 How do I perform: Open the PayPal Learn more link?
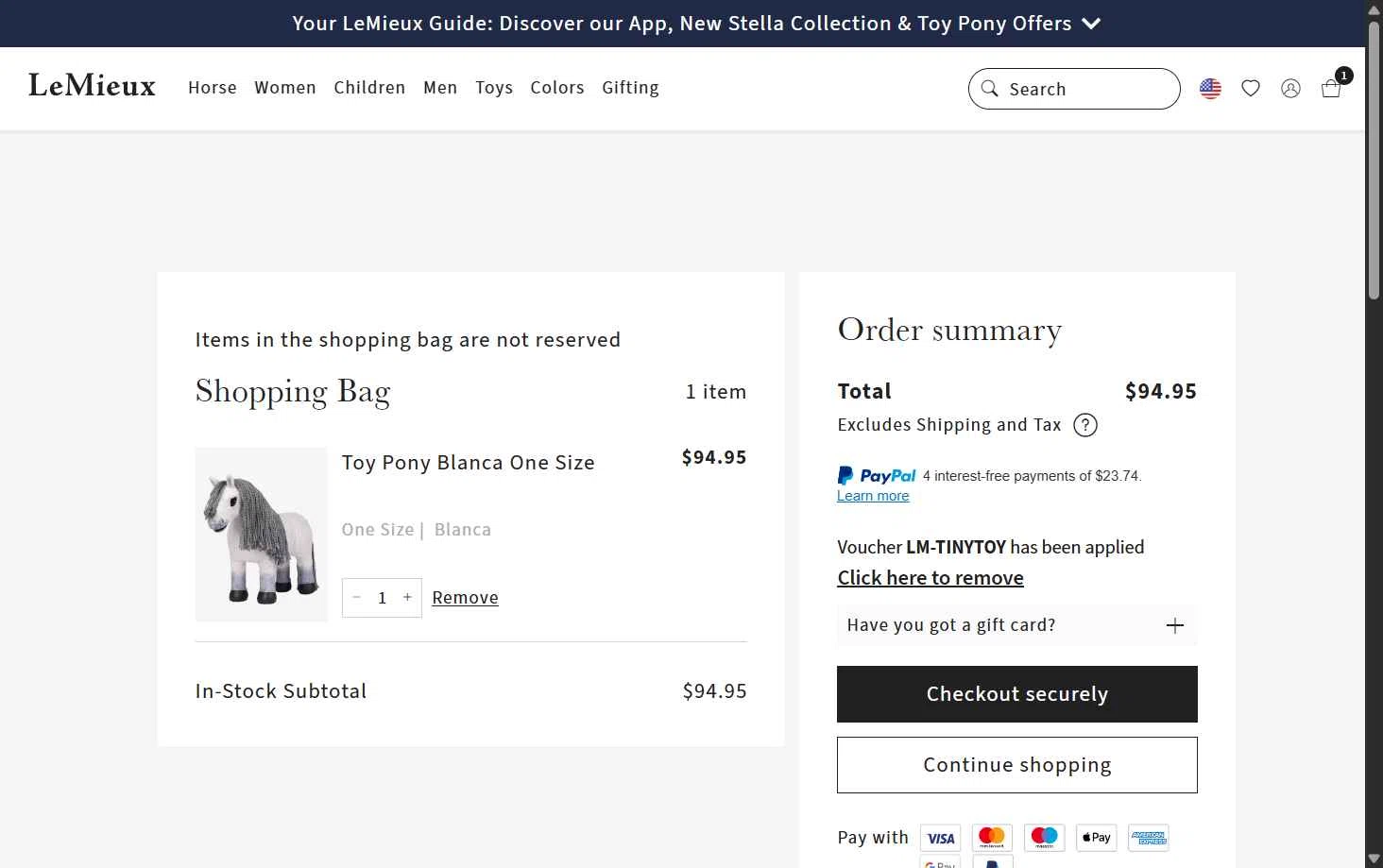point(873,496)
